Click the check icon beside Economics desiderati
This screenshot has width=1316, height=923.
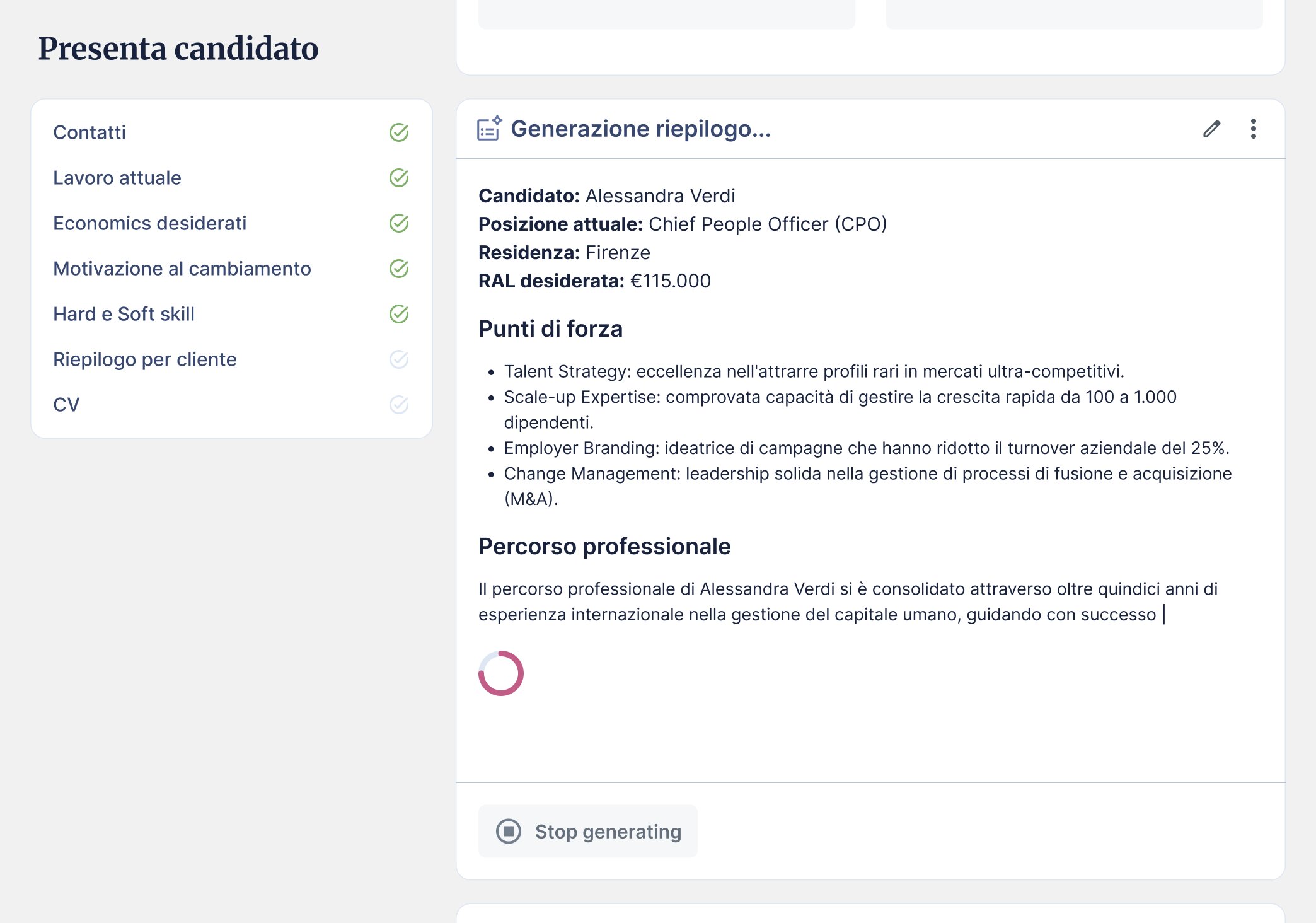coord(399,223)
